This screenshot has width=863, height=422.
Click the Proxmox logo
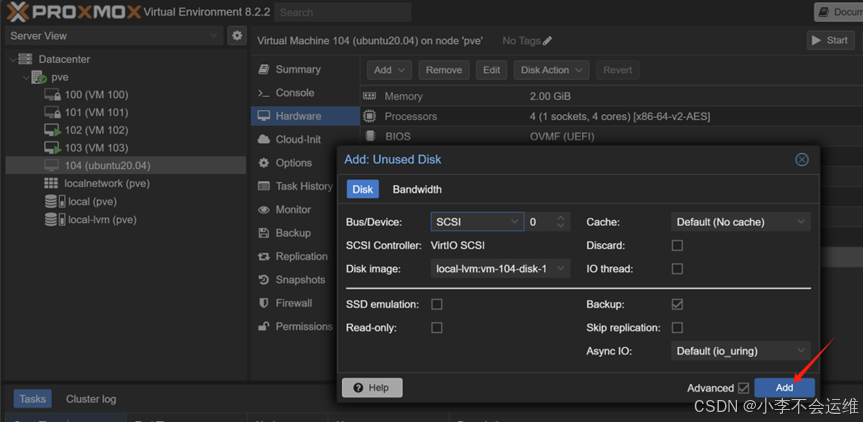73,12
